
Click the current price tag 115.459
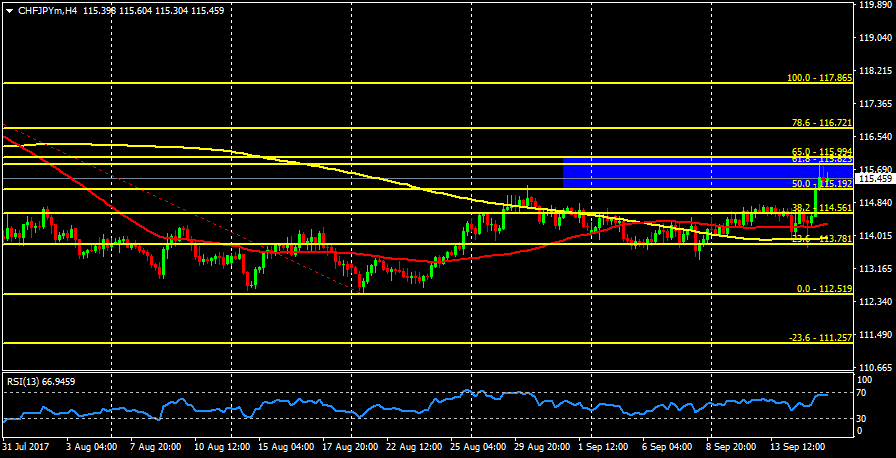(875, 179)
